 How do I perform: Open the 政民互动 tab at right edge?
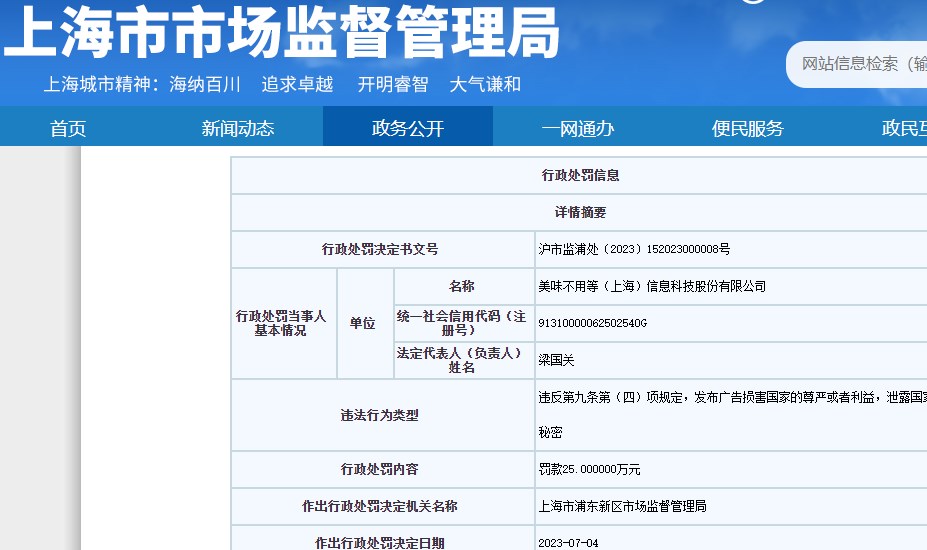pyautogui.click(x=904, y=128)
